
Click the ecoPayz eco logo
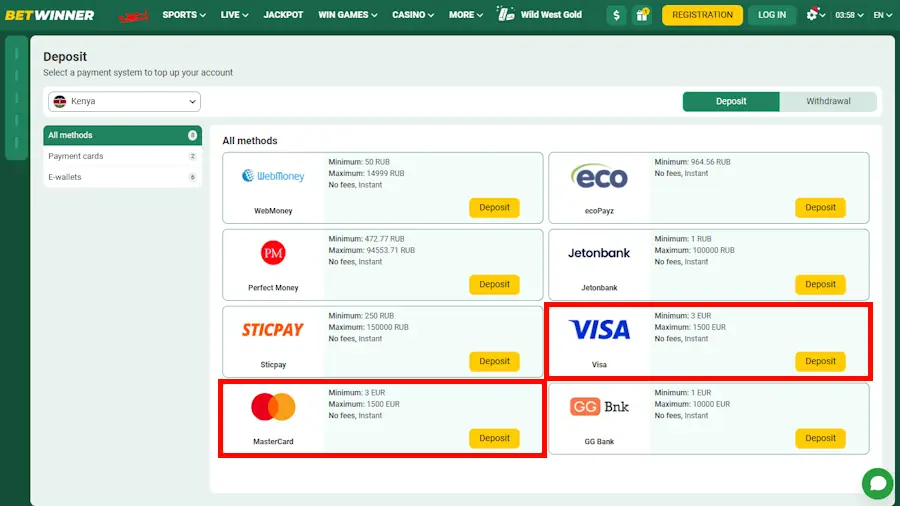coord(599,176)
